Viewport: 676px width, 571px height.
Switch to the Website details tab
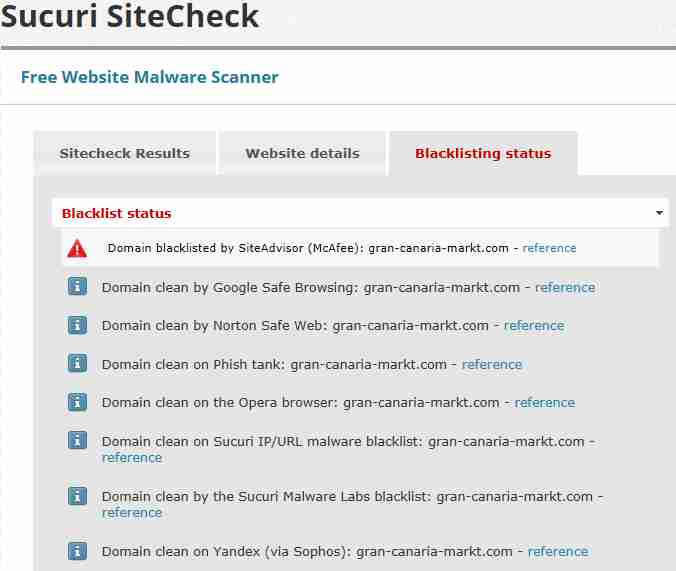(302, 153)
